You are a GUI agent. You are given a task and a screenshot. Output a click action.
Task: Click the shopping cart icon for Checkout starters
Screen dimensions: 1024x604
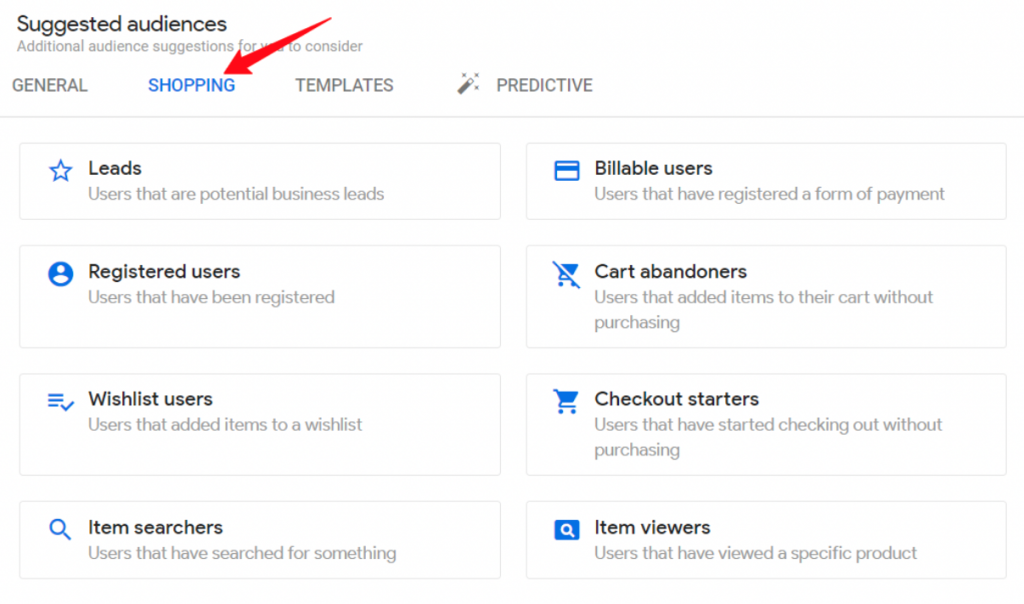[566, 402]
